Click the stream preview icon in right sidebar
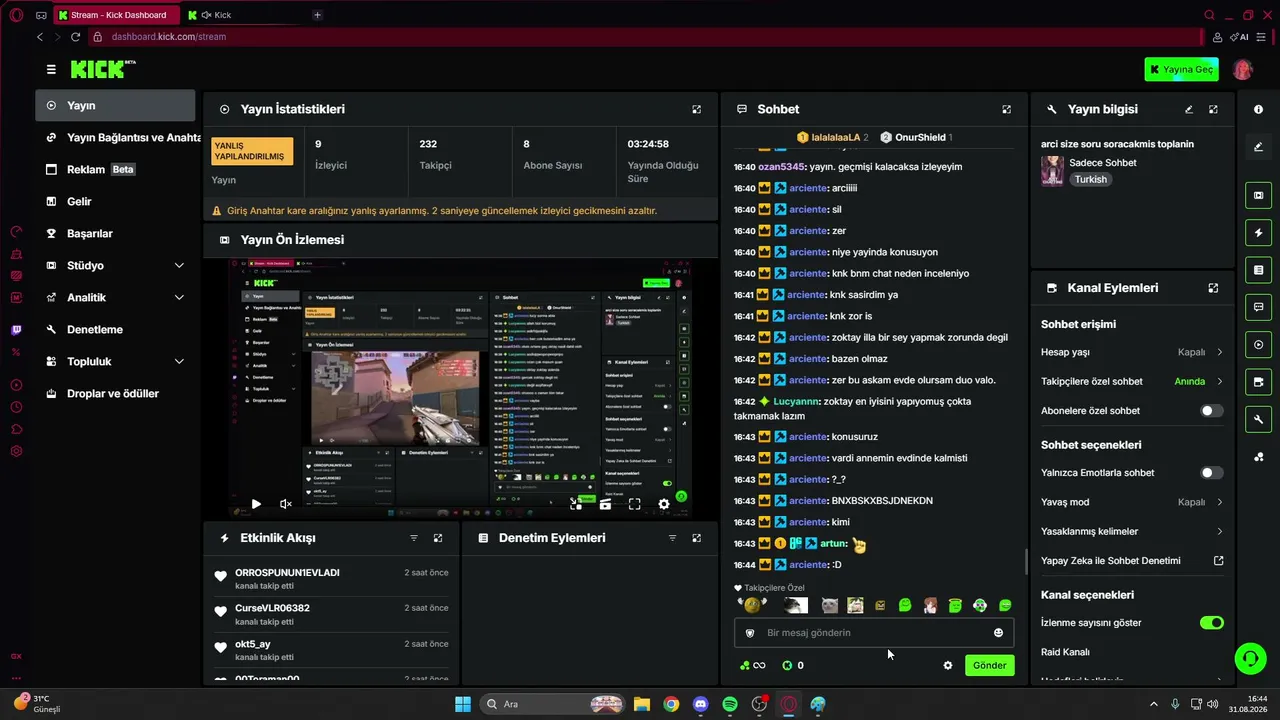The width and height of the screenshot is (1280, 720). 1258,195
